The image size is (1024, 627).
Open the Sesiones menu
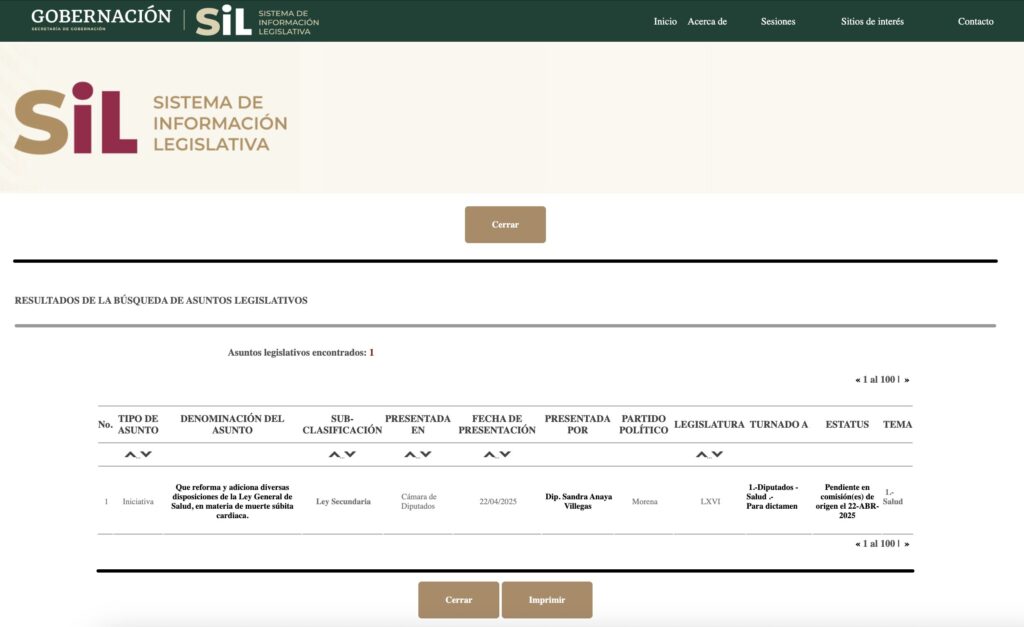coord(778,22)
